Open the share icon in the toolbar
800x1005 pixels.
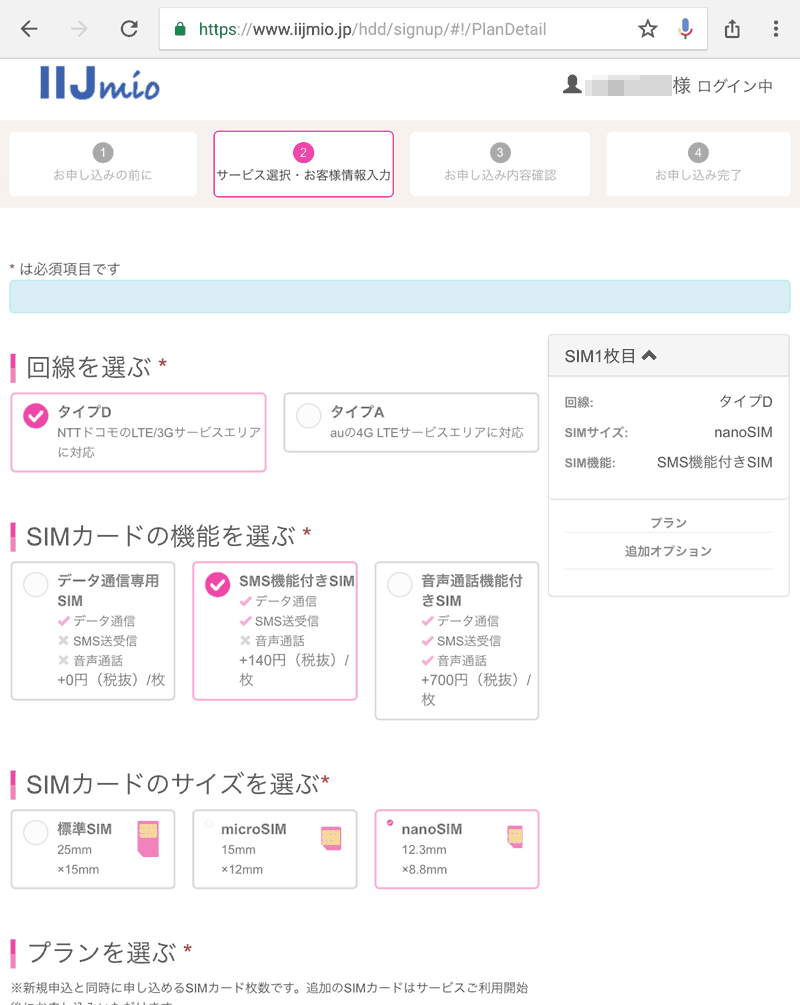732,29
